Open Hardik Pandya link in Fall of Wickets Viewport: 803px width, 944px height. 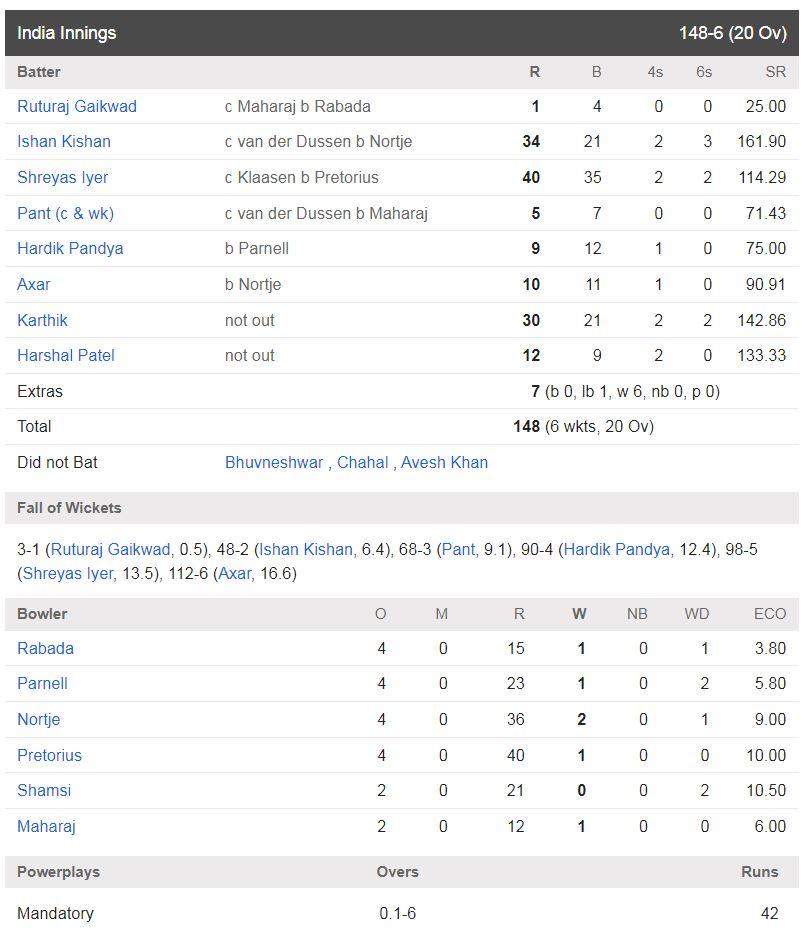coord(617,550)
